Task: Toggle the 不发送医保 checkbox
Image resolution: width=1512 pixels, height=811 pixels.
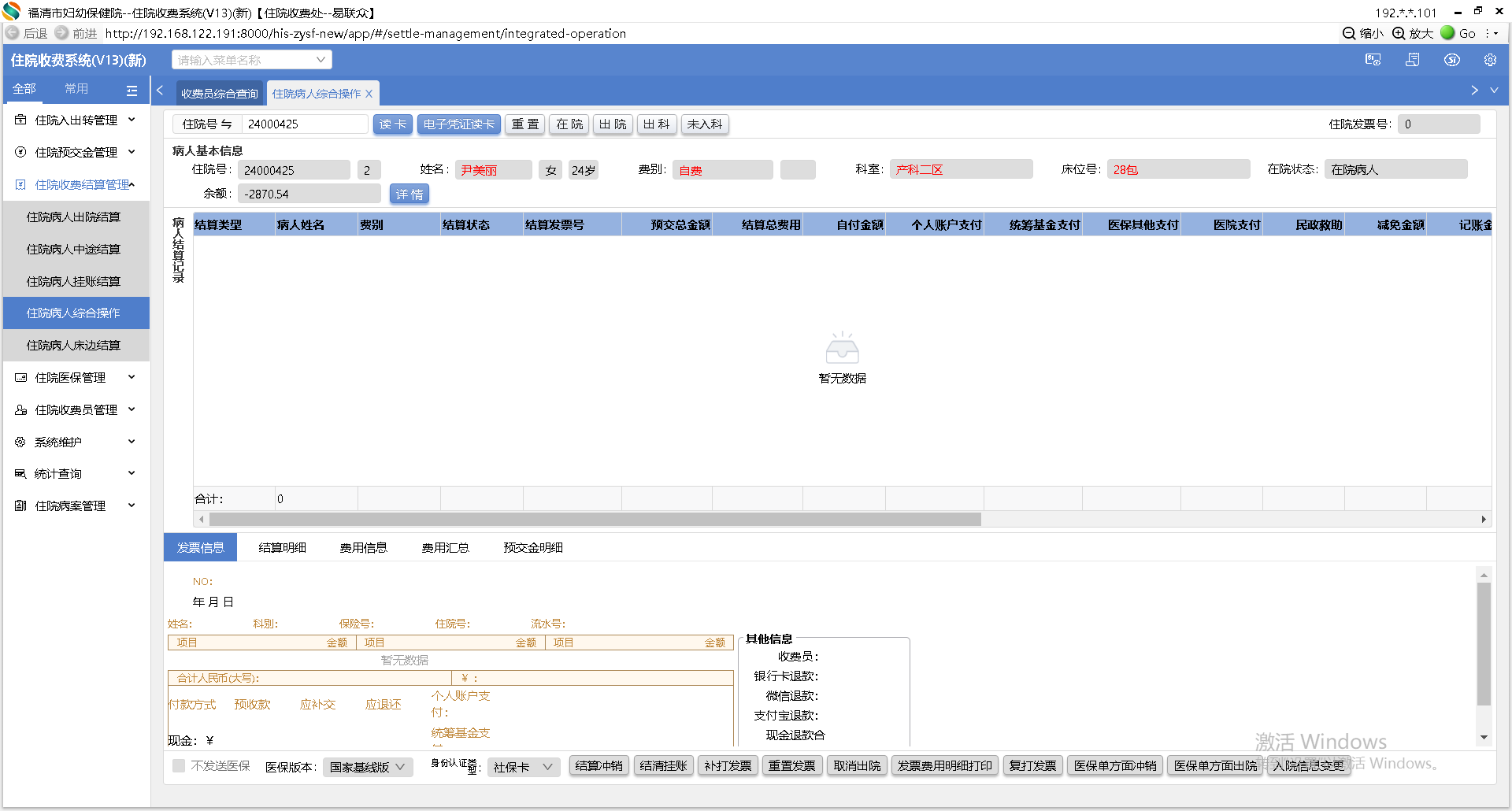Action: tap(179, 766)
